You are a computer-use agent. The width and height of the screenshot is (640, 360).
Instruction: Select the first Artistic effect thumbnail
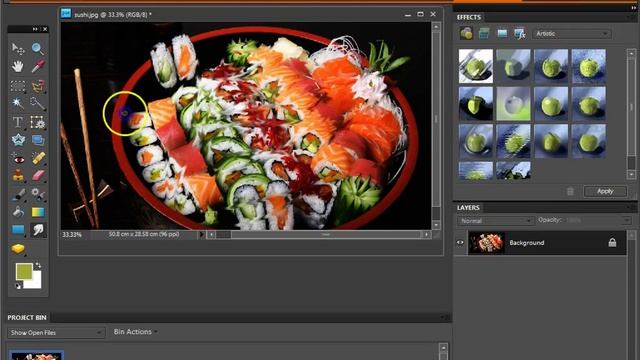pos(476,66)
